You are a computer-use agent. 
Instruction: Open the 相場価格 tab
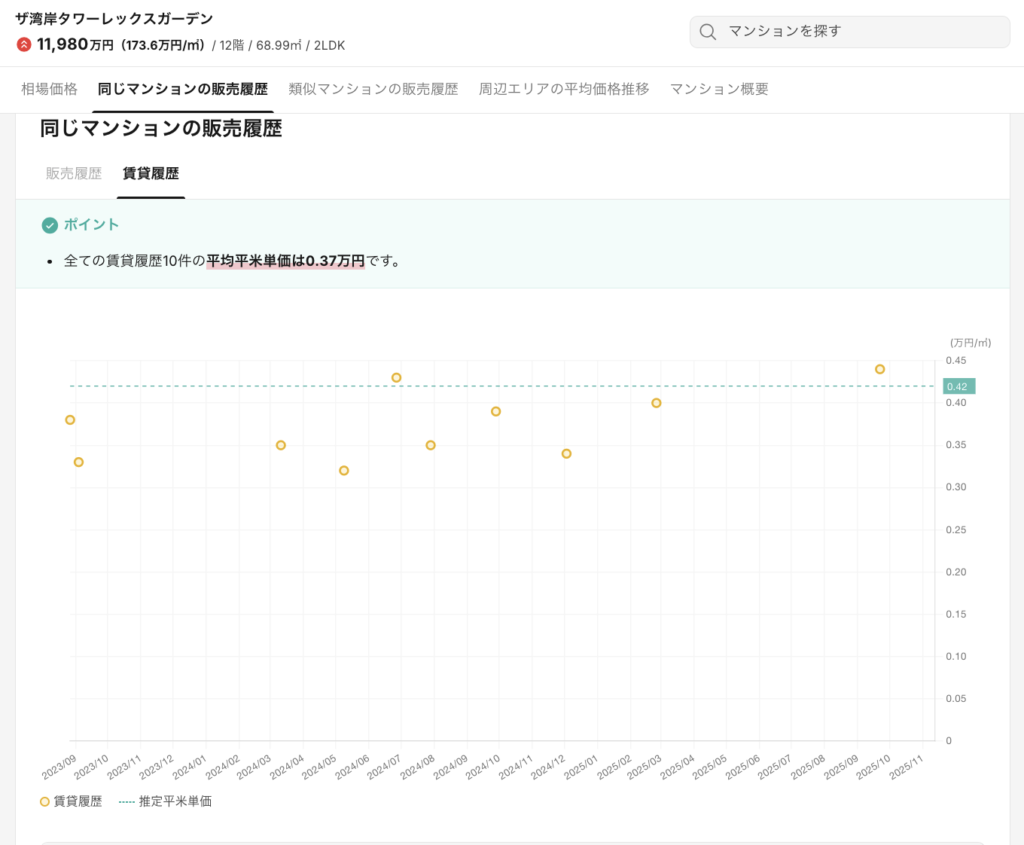click(x=49, y=89)
